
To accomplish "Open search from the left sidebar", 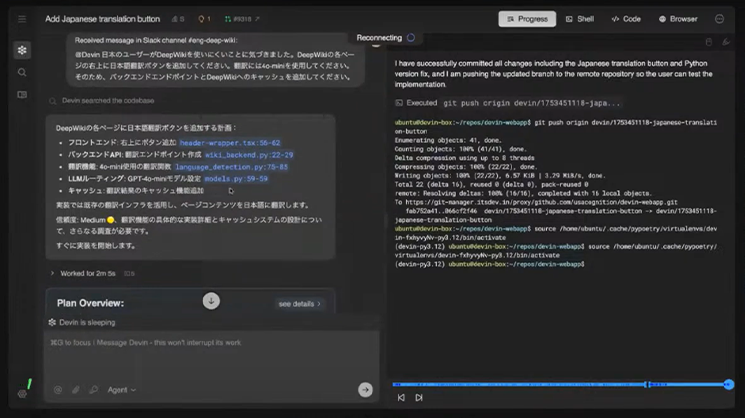I will pyautogui.click(x=22, y=72).
